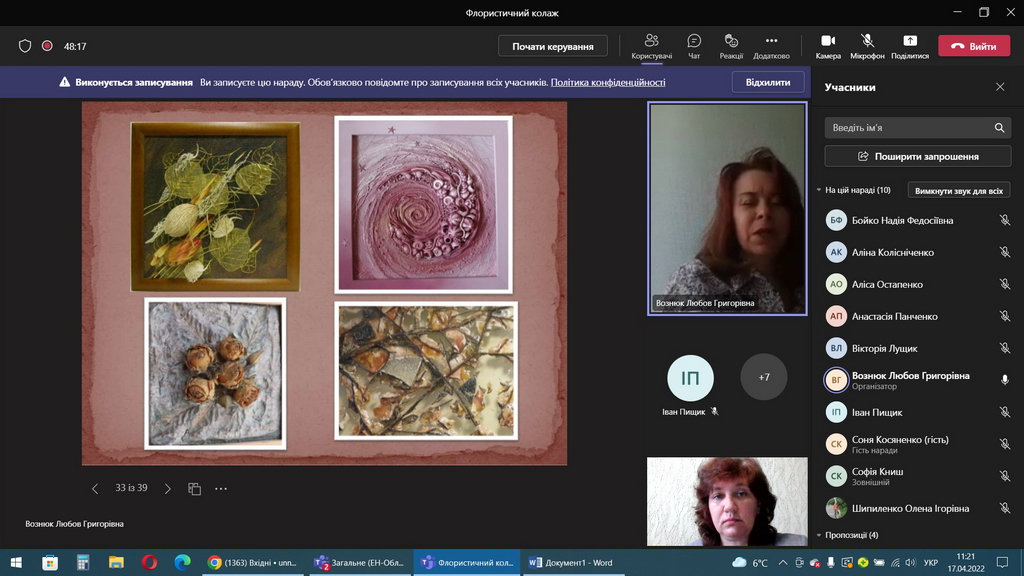Click the shield security icon

tap(25, 46)
